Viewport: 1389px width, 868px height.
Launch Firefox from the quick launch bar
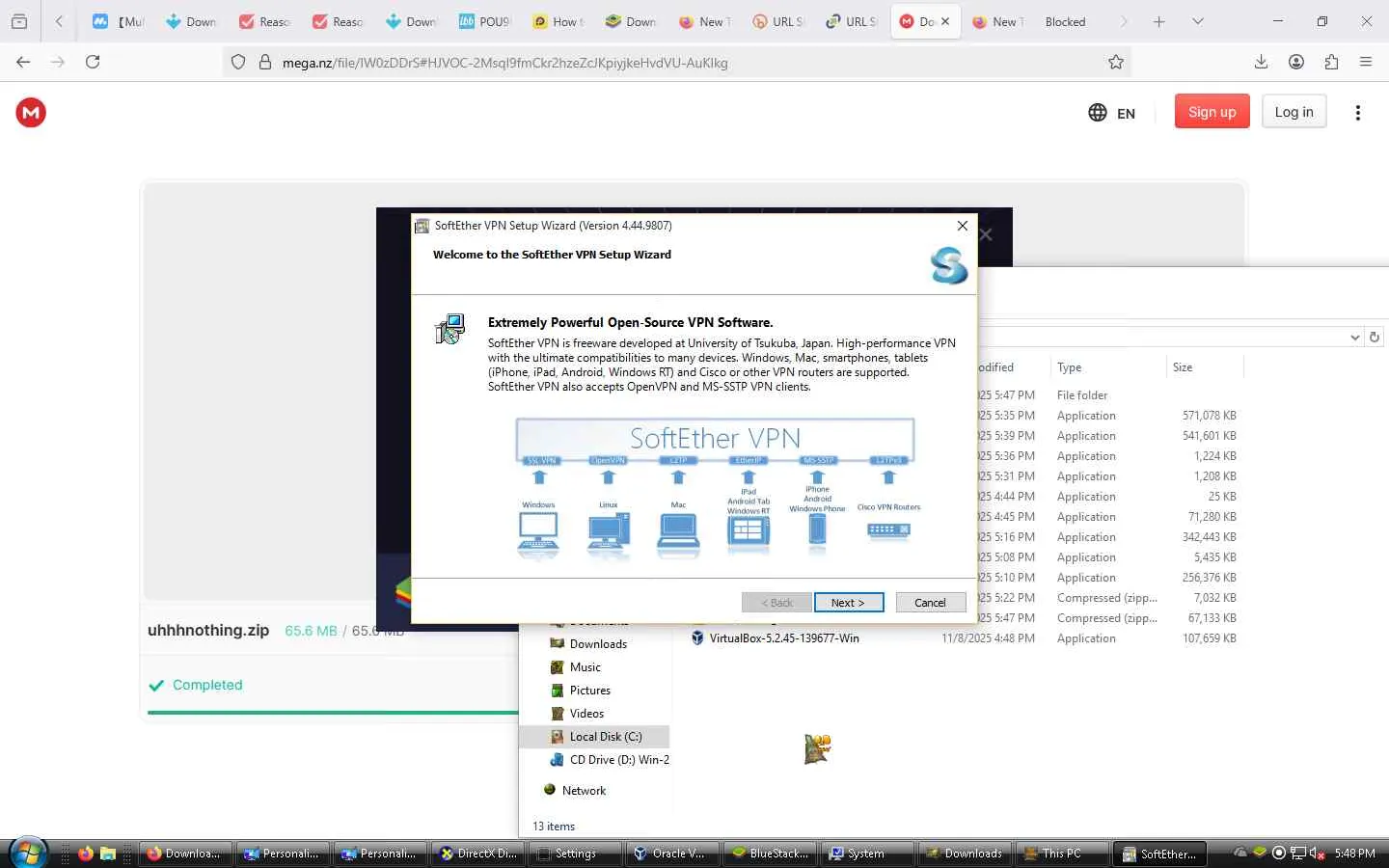(x=86, y=854)
